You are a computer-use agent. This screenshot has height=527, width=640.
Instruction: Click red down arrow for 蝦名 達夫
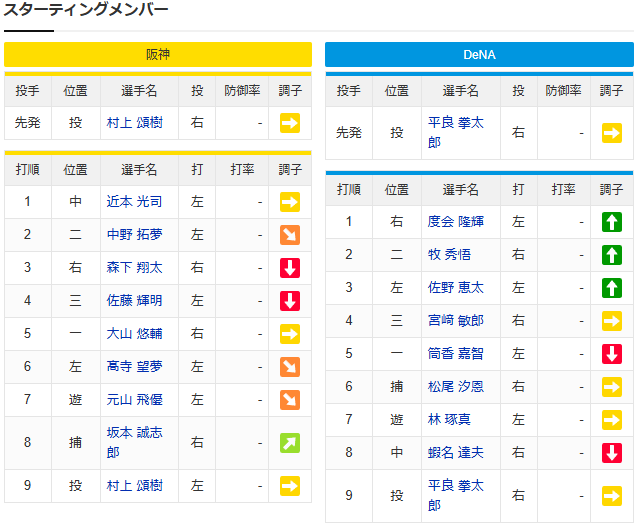click(x=612, y=453)
